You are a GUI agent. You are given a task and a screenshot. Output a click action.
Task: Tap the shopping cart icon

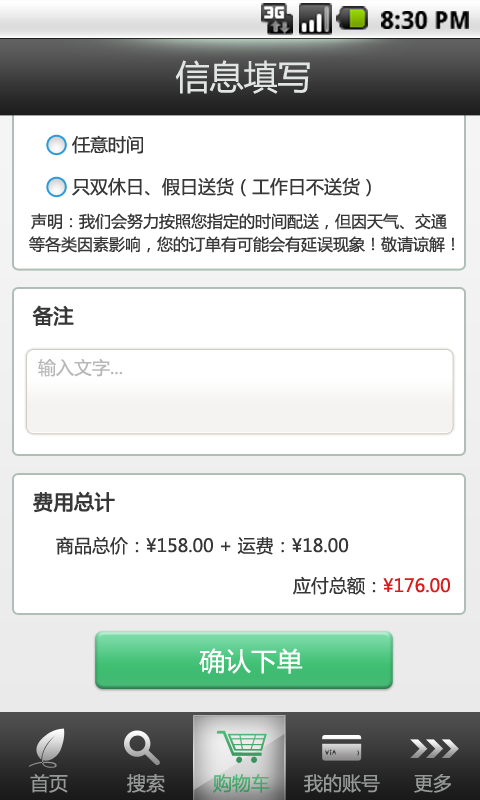tap(242, 746)
